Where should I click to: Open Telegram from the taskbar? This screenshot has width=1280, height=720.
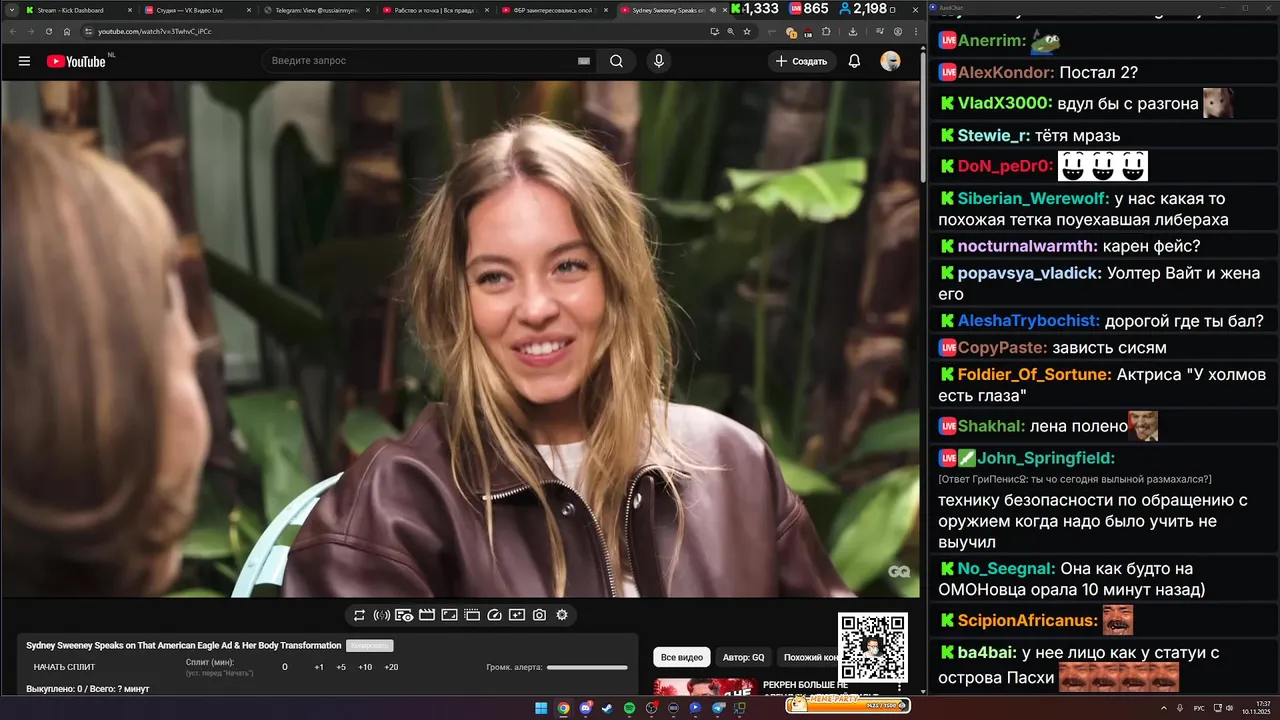[x=717, y=708]
